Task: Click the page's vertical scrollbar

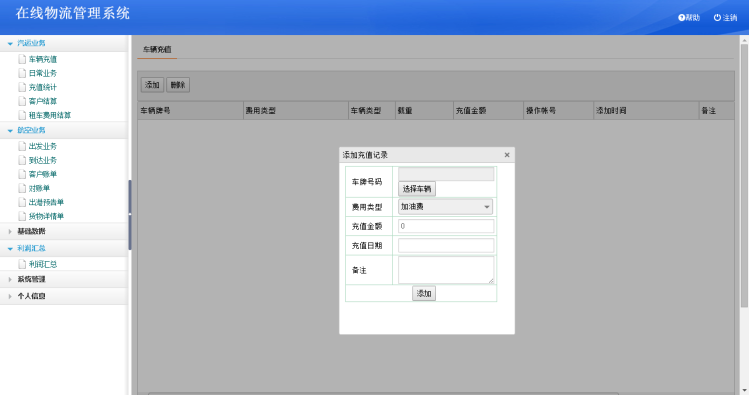Action: [744, 177]
